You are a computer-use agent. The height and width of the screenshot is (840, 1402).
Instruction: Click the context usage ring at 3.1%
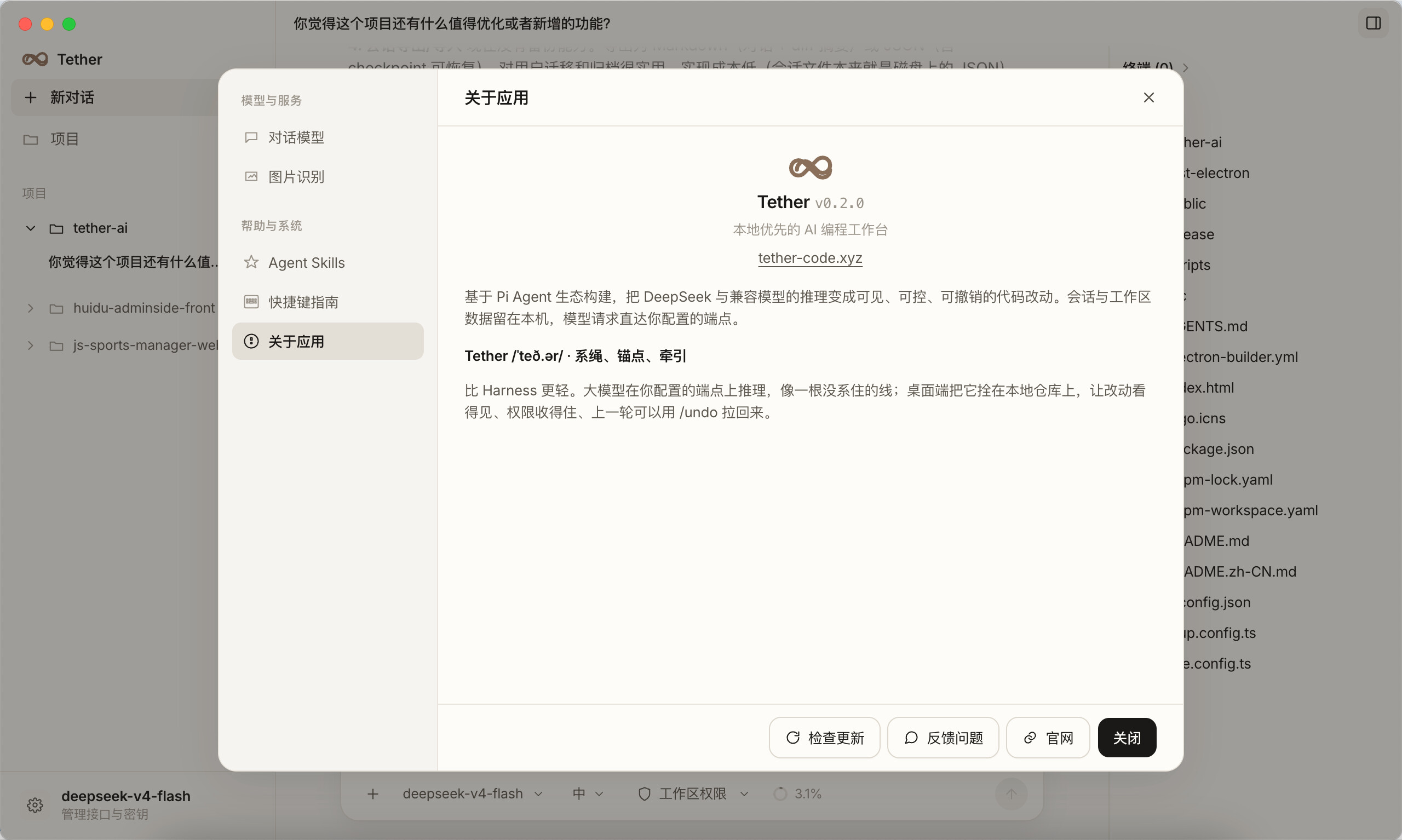pyautogui.click(x=780, y=794)
